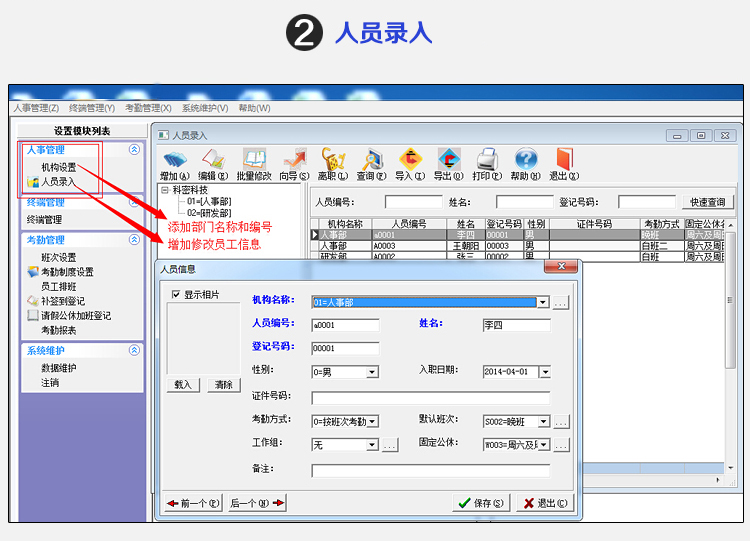This screenshot has width=750, height=541.
Task: Open 批量修改 batch modify tool
Action: coord(253,160)
